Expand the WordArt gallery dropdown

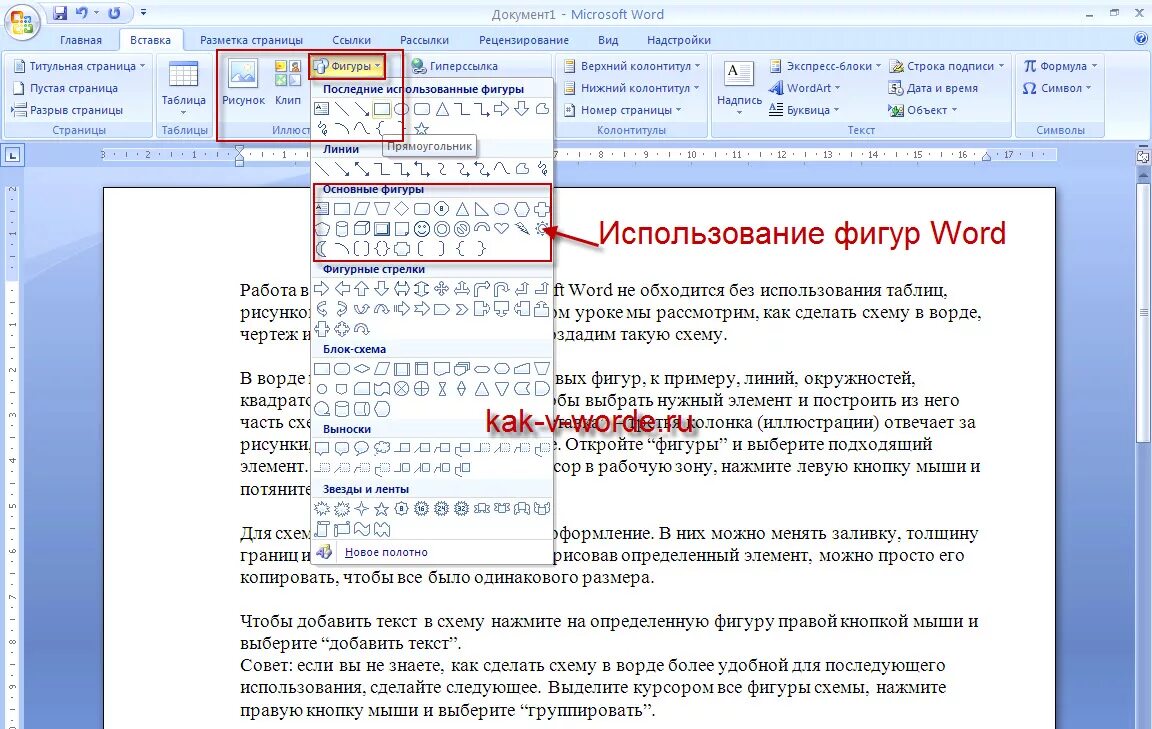coord(804,88)
